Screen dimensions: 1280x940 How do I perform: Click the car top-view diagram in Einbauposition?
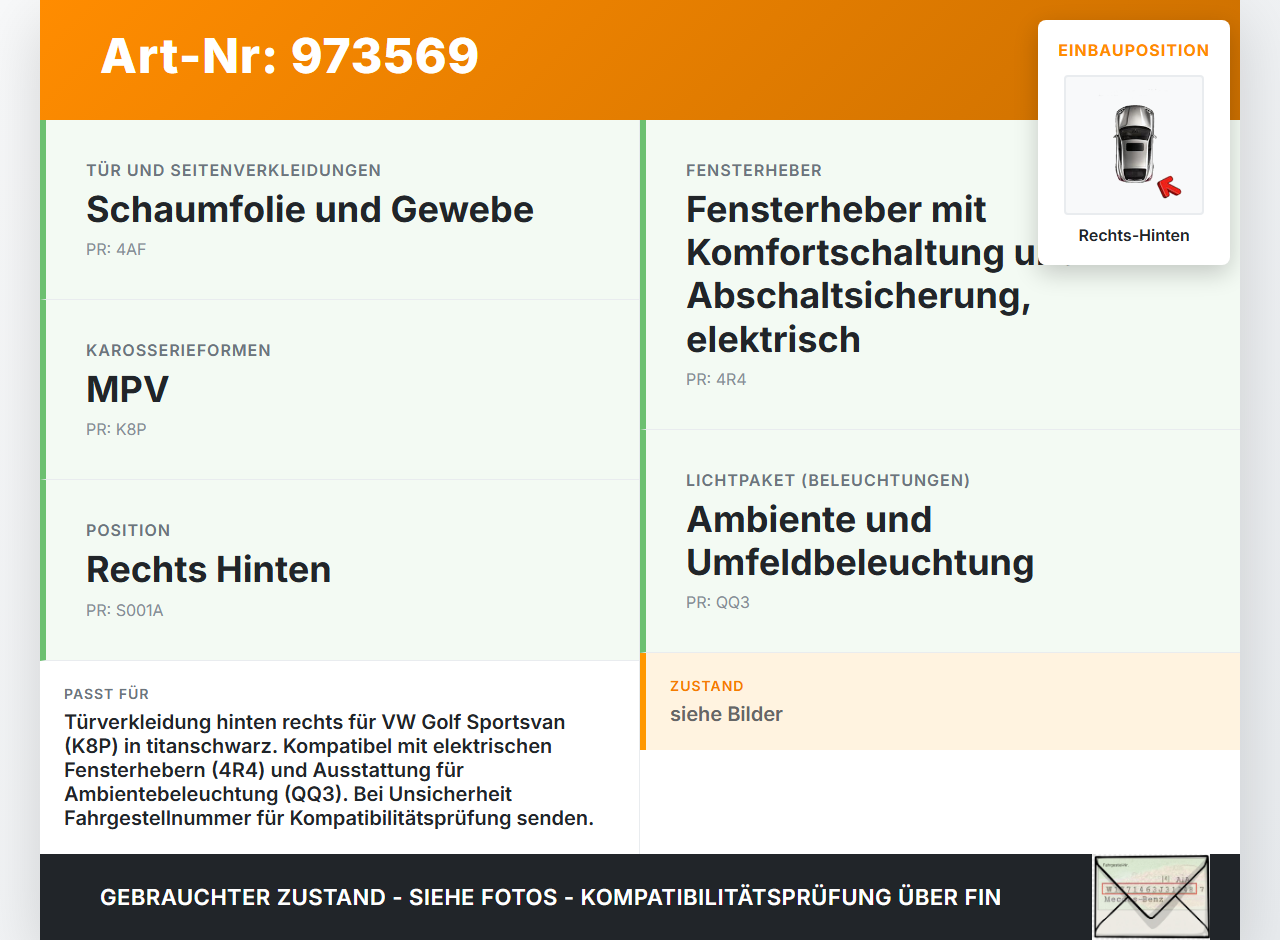point(1133,145)
